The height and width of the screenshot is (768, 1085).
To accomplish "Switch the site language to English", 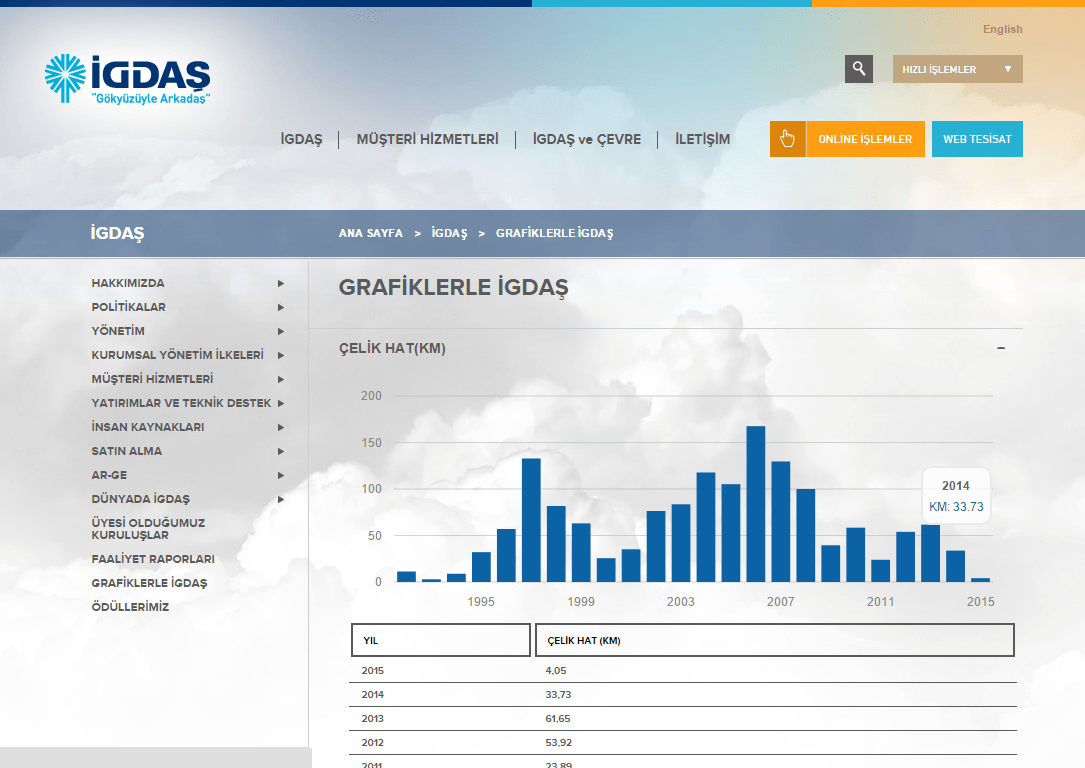I will pos(1003,29).
